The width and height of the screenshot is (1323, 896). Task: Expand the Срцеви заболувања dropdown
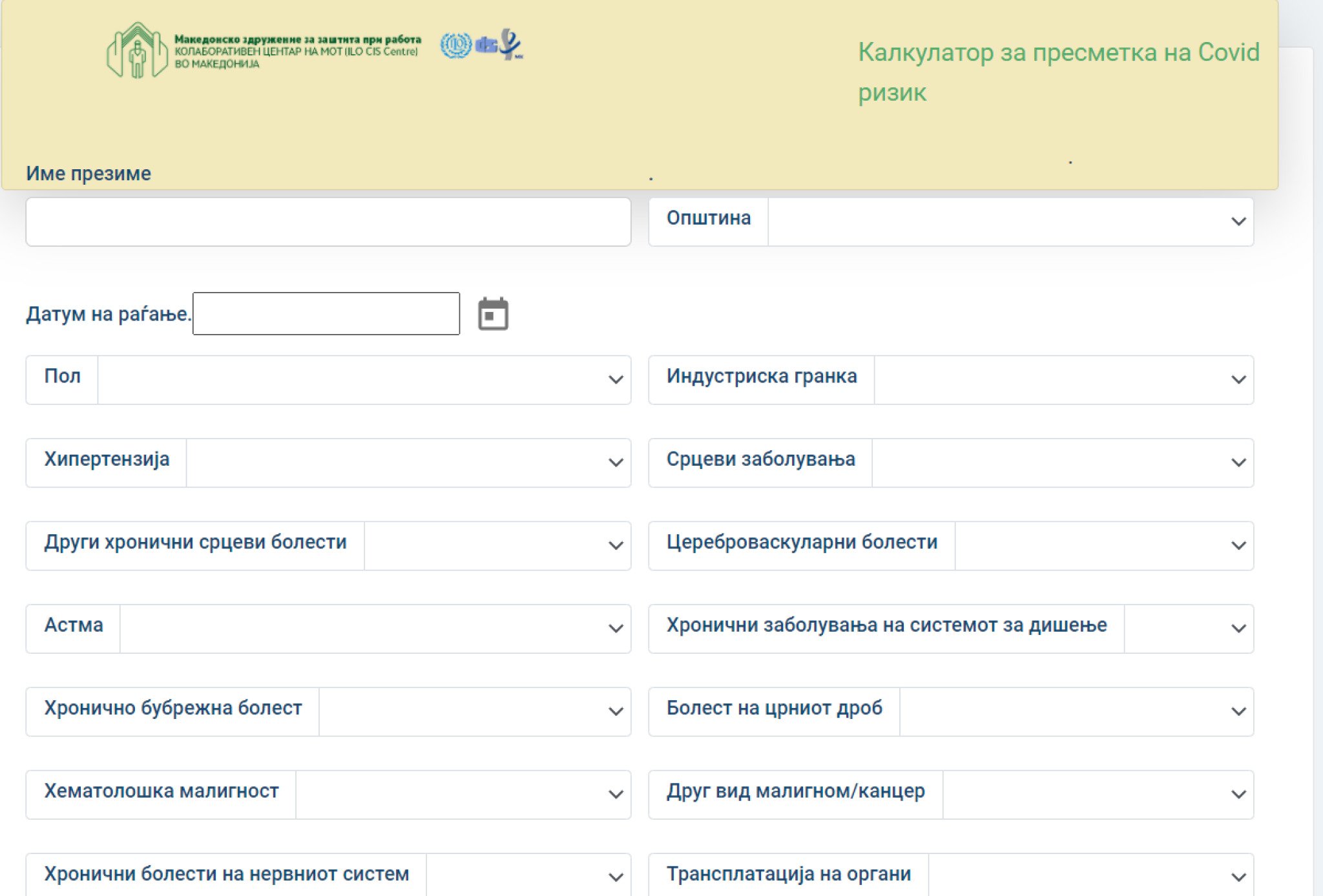click(1062, 463)
